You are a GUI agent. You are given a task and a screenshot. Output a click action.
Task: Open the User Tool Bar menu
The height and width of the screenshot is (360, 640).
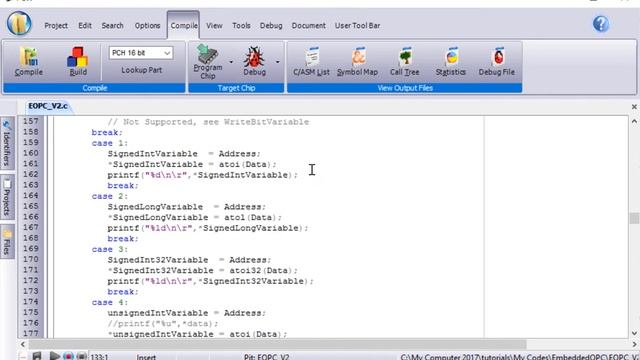(358, 25)
